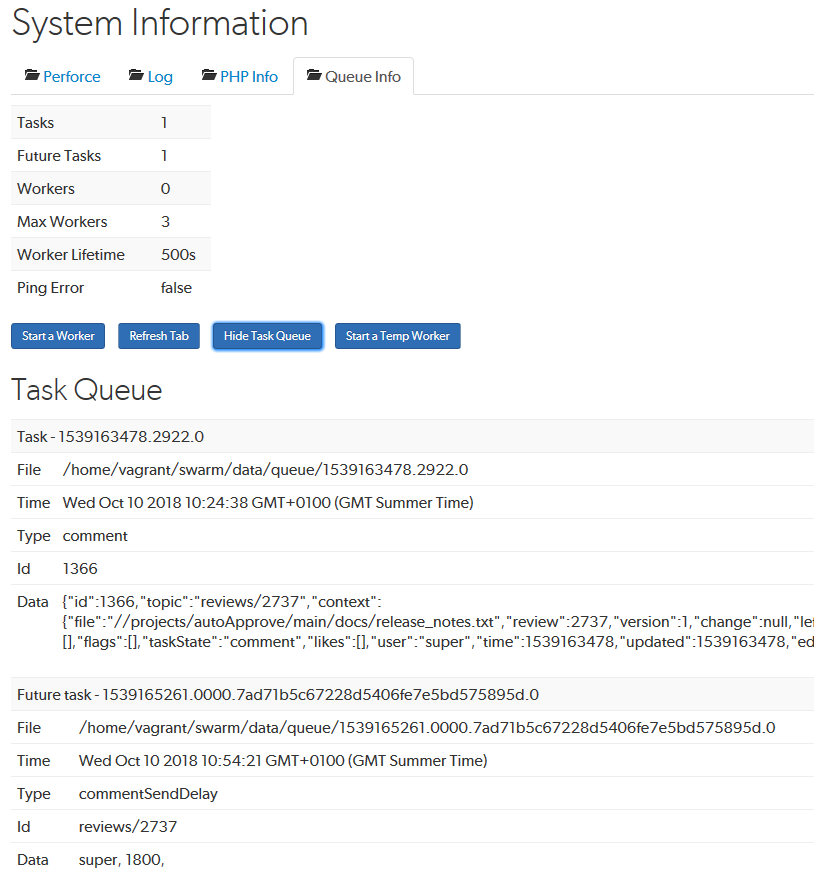Click the folder icon on Perforce tab
Image resolution: width=814 pixels, height=878 pixels.
coord(32,75)
